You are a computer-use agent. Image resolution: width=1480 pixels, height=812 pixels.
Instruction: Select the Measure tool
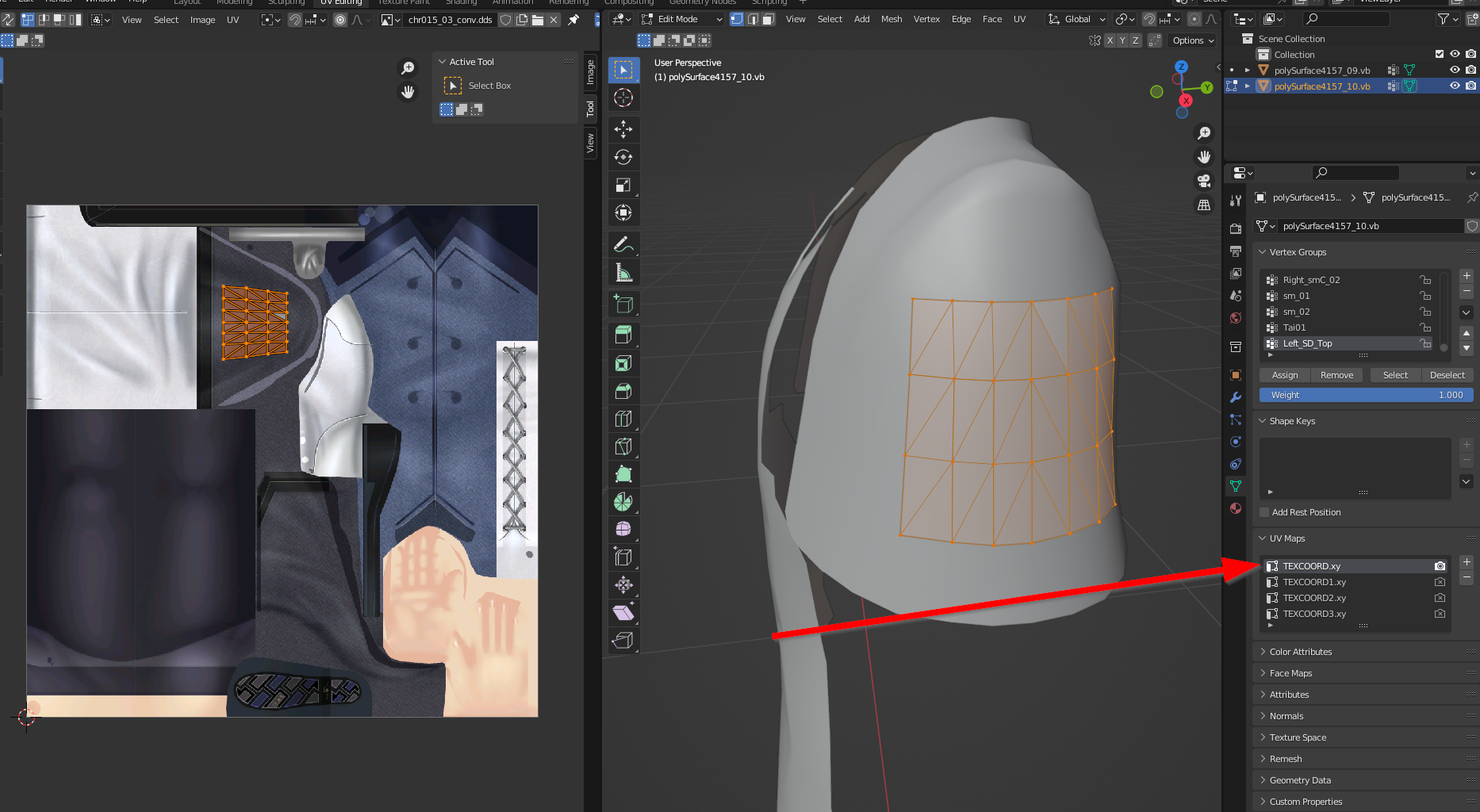click(x=623, y=273)
